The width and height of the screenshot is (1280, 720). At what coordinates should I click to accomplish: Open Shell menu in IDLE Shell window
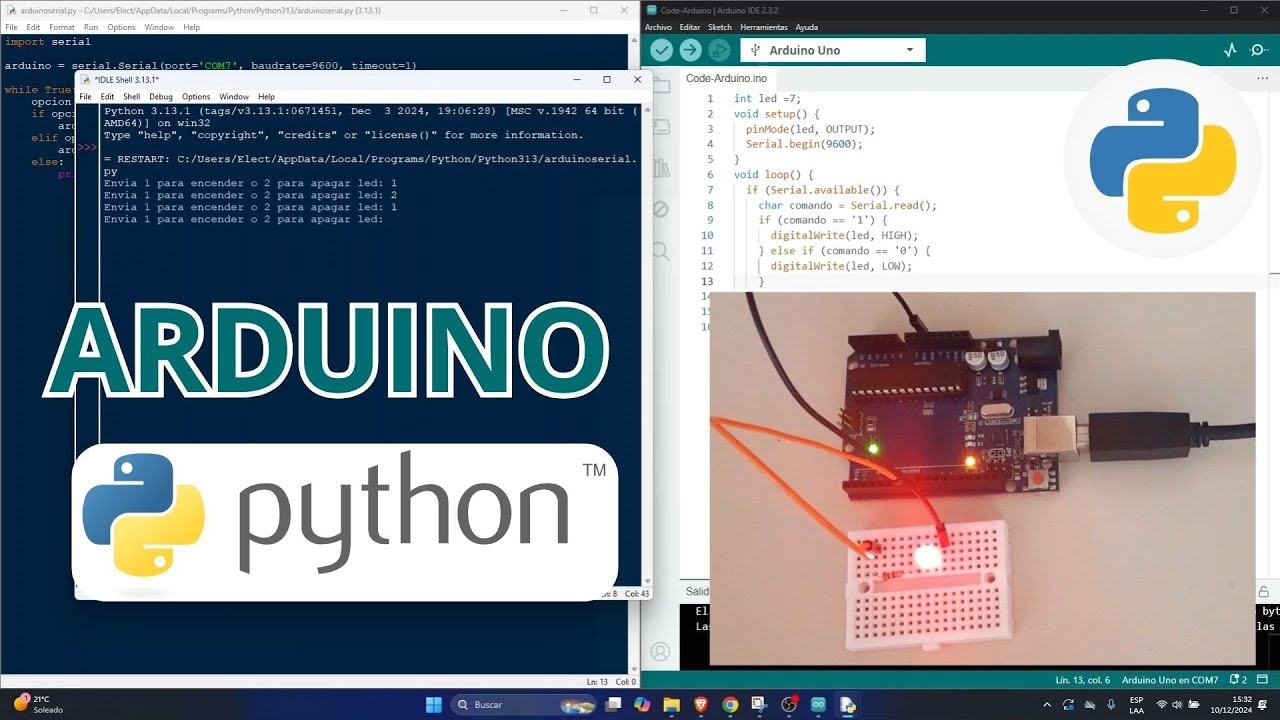pyautogui.click(x=132, y=97)
